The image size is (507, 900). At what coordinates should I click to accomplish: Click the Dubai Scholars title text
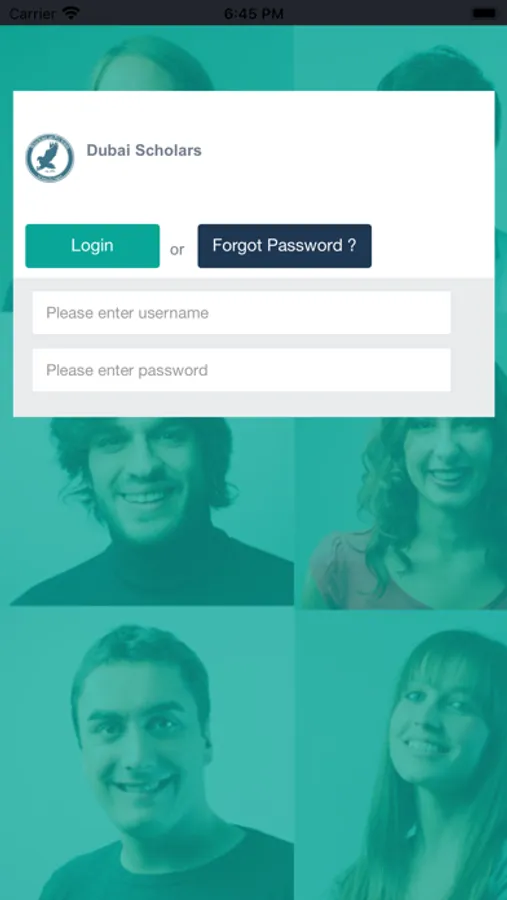(144, 150)
